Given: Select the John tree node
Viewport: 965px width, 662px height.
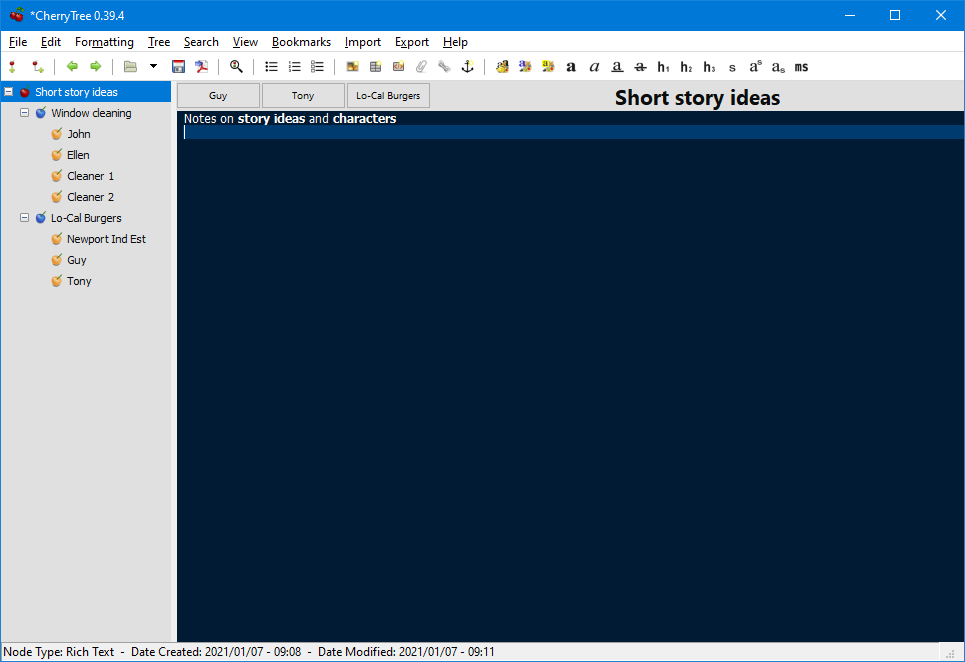Looking at the screenshot, I should pos(79,134).
